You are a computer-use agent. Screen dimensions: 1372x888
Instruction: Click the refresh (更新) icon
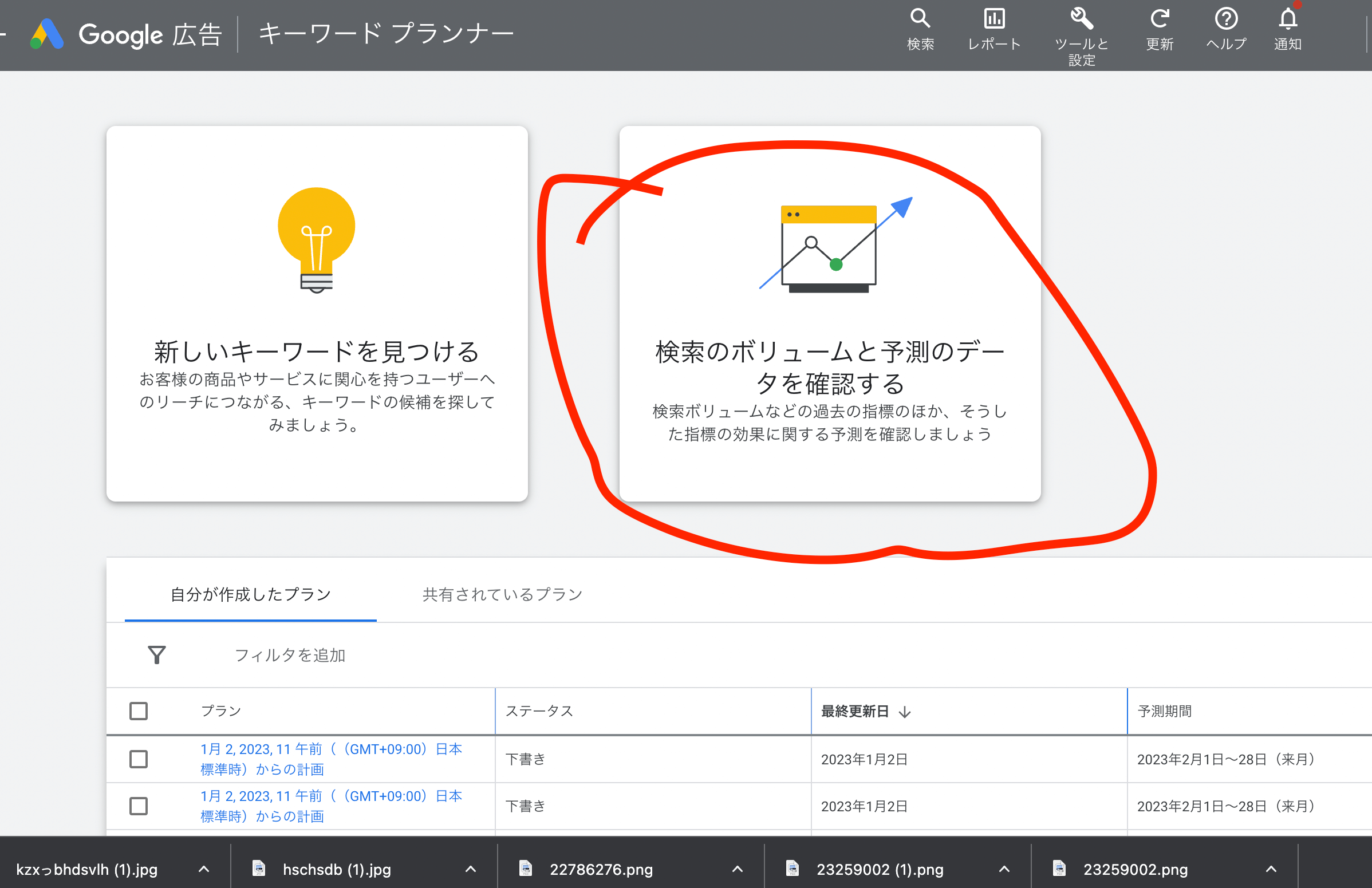tap(1160, 18)
